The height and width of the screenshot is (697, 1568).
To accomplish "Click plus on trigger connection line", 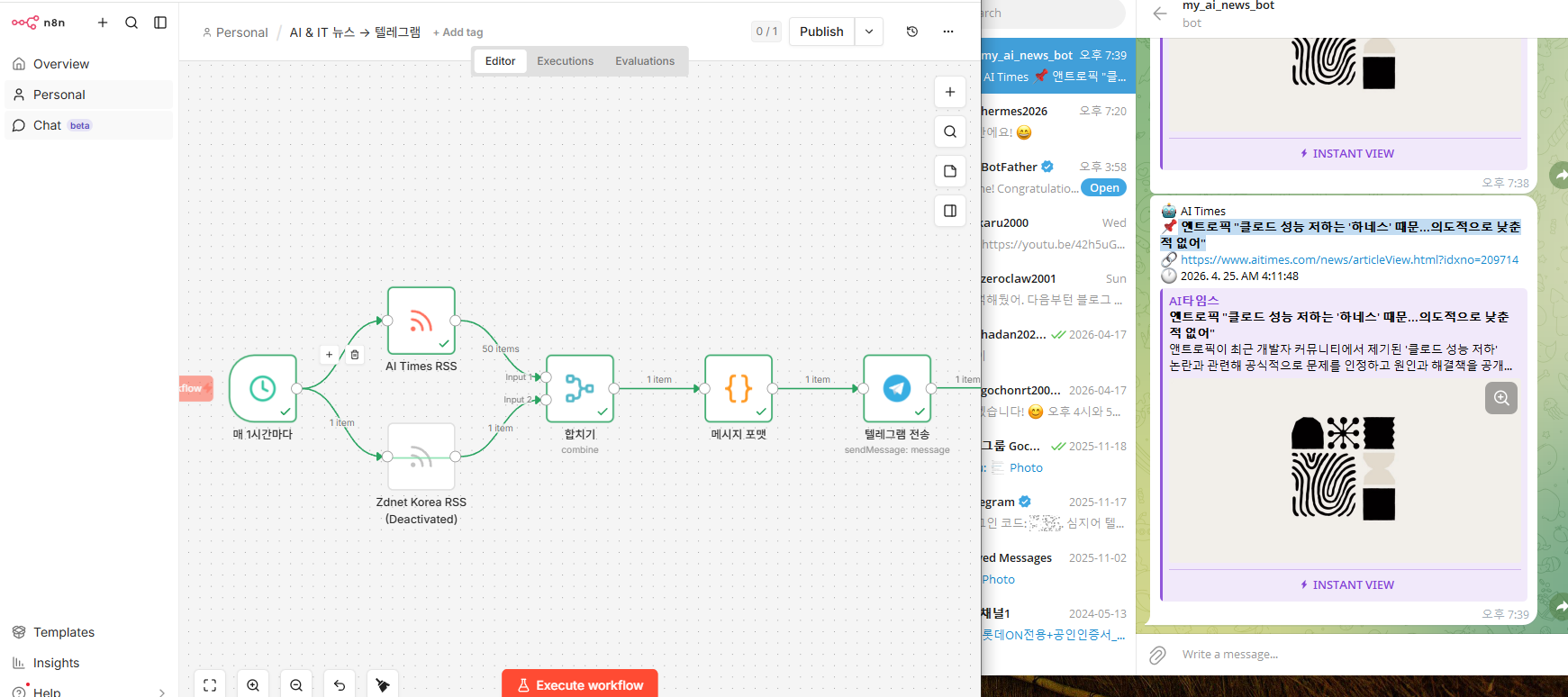I will click(x=330, y=355).
